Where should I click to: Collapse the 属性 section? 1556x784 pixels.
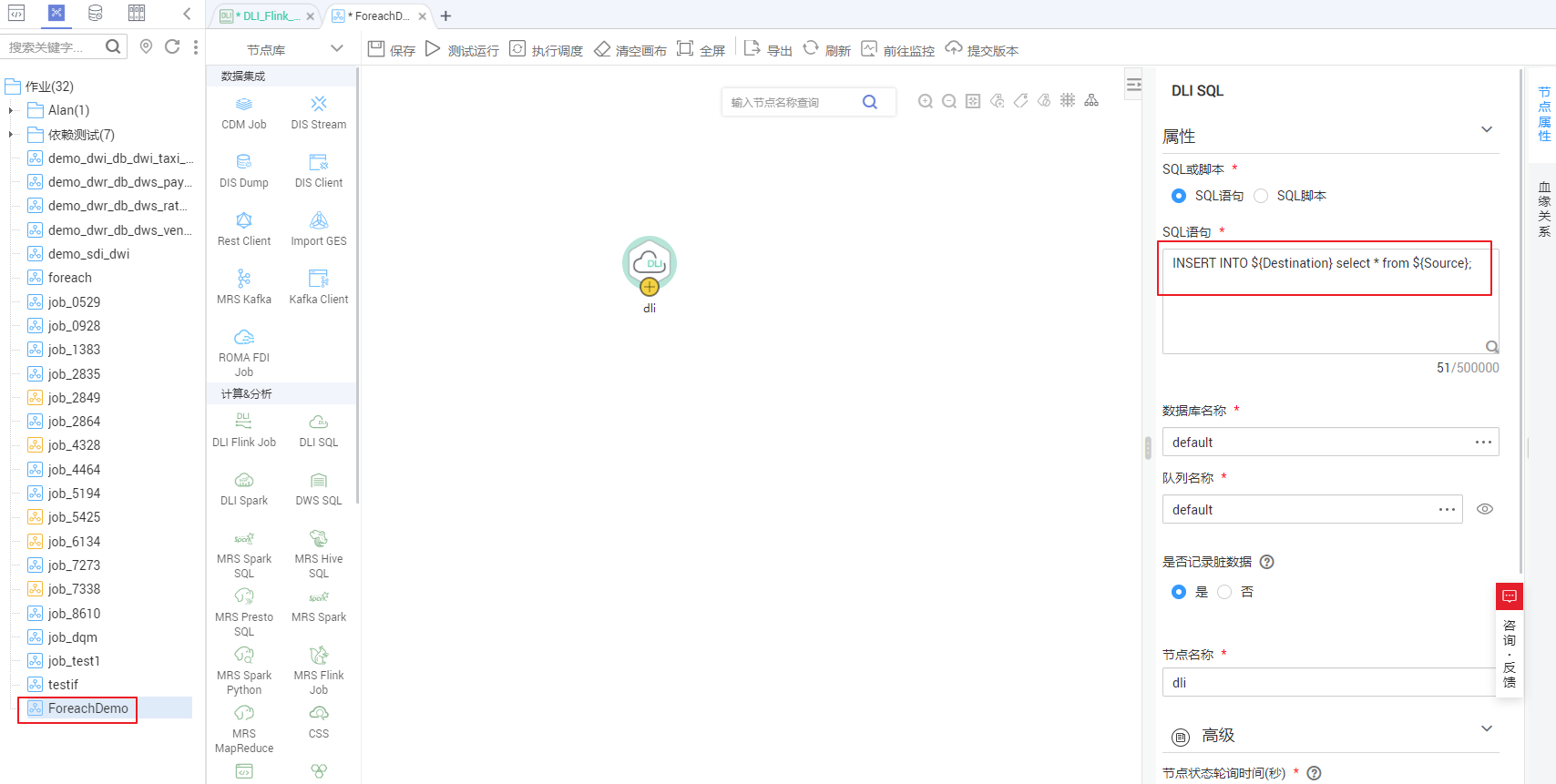coord(1487,129)
